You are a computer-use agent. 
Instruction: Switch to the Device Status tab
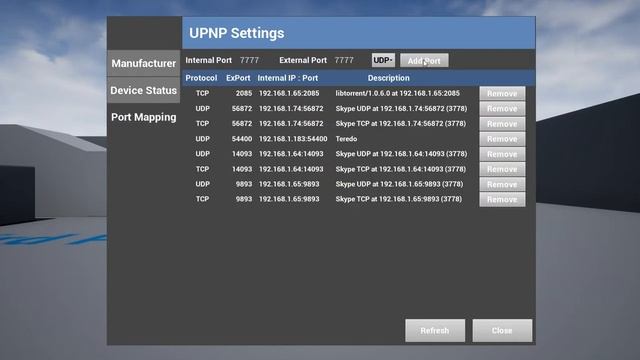pyautogui.click(x=144, y=90)
